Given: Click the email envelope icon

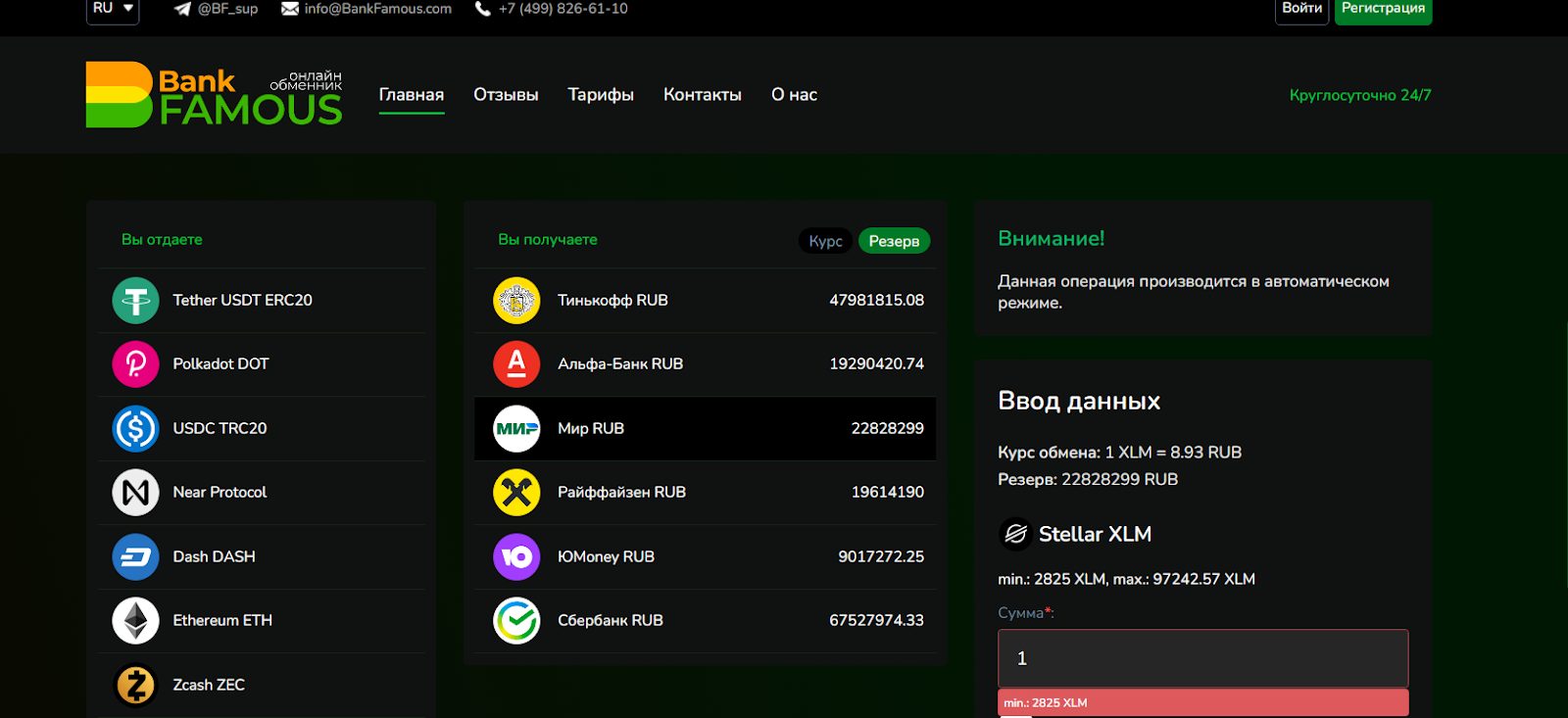Looking at the screenshot, I should click(x=290, y=9).
